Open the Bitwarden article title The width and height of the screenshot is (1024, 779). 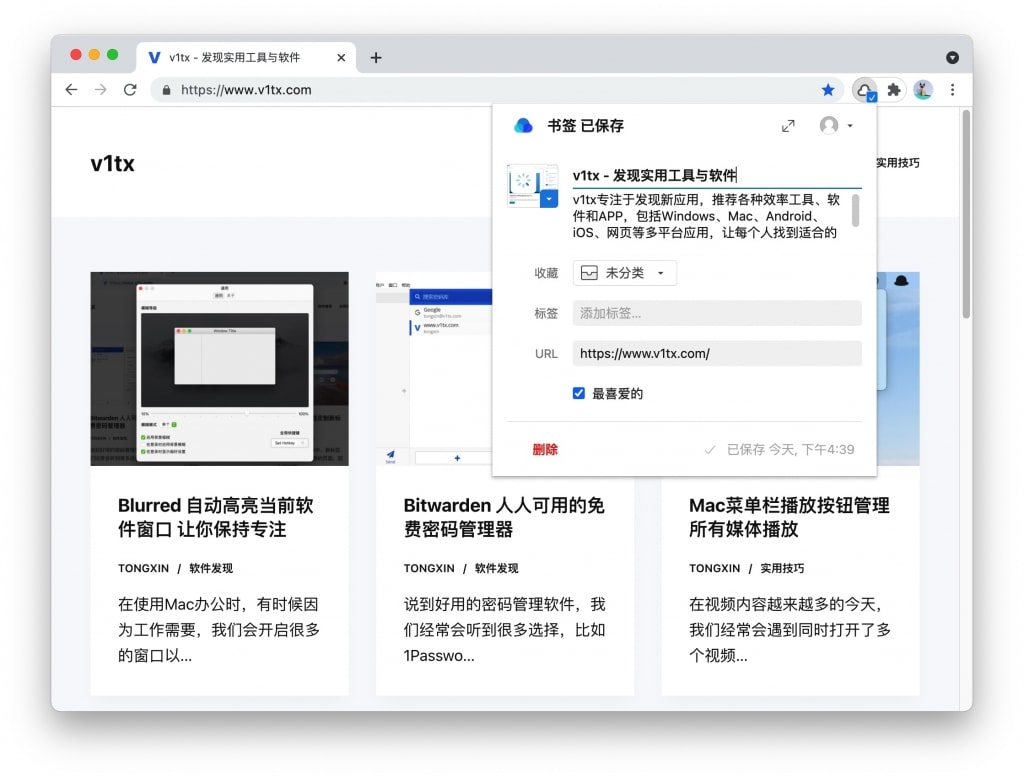point(504,517)
